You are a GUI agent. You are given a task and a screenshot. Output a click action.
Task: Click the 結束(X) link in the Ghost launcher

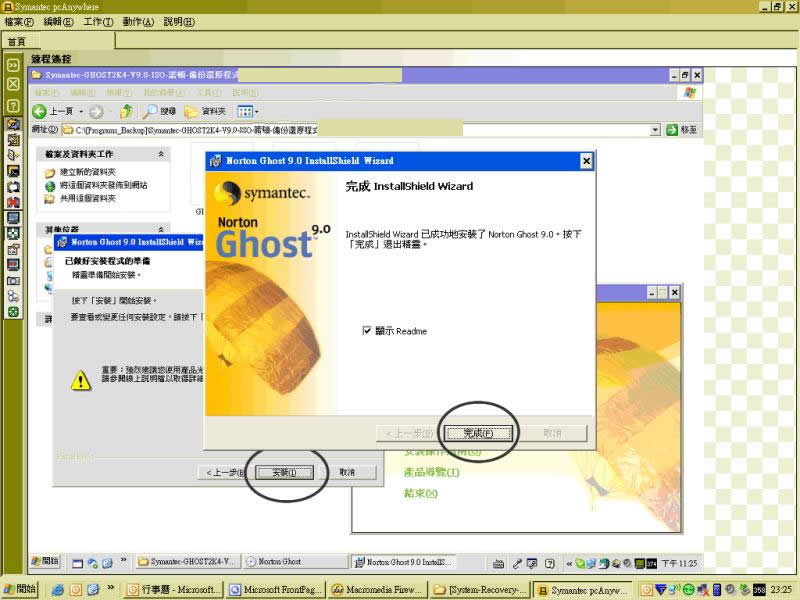pos(421,493)
